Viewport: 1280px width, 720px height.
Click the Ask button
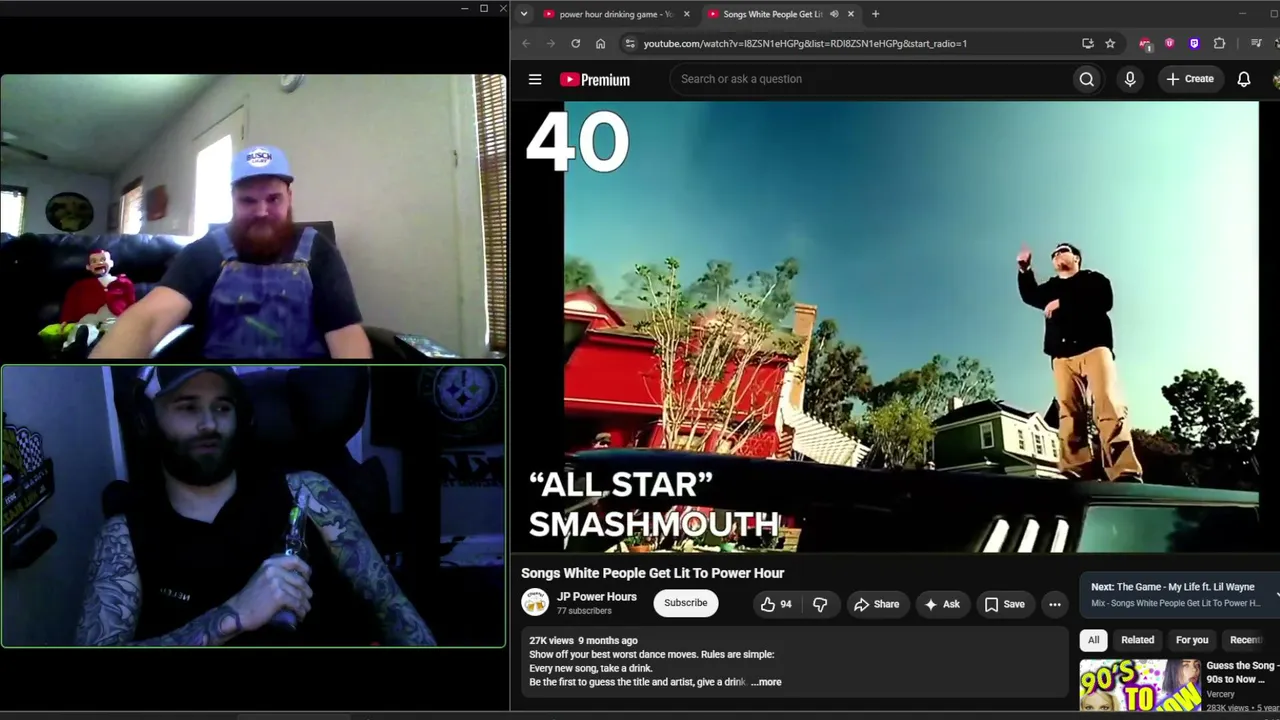click(942, 604)
